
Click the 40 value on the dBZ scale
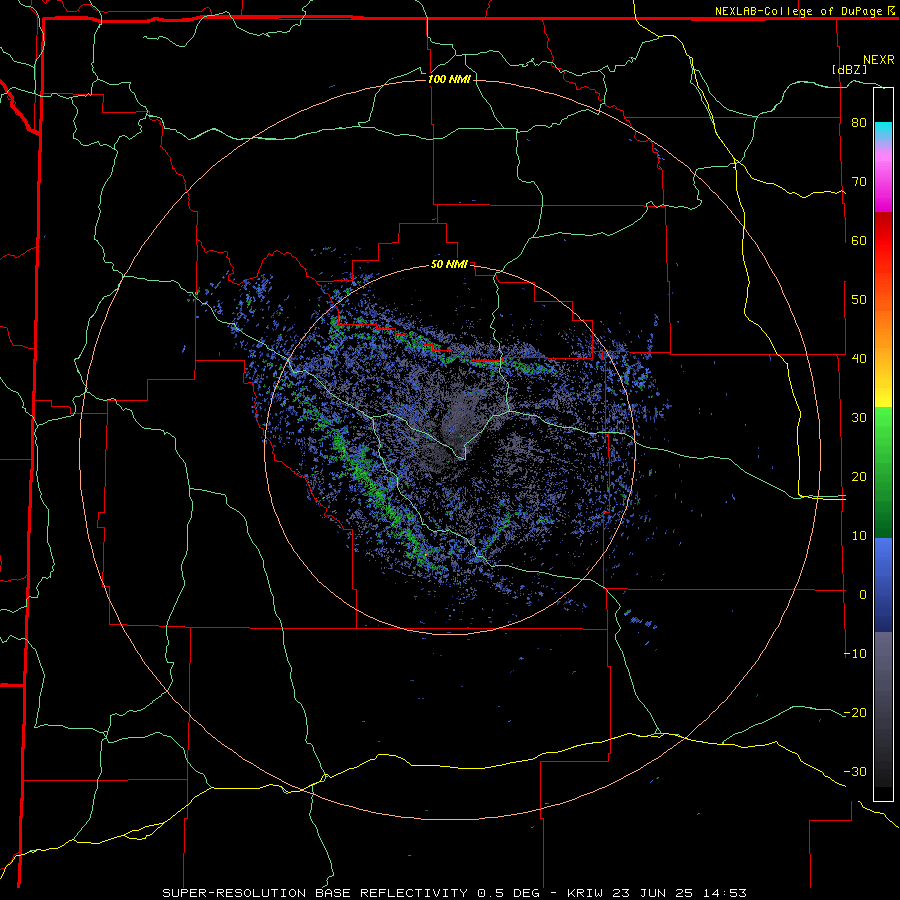(859, 359)
